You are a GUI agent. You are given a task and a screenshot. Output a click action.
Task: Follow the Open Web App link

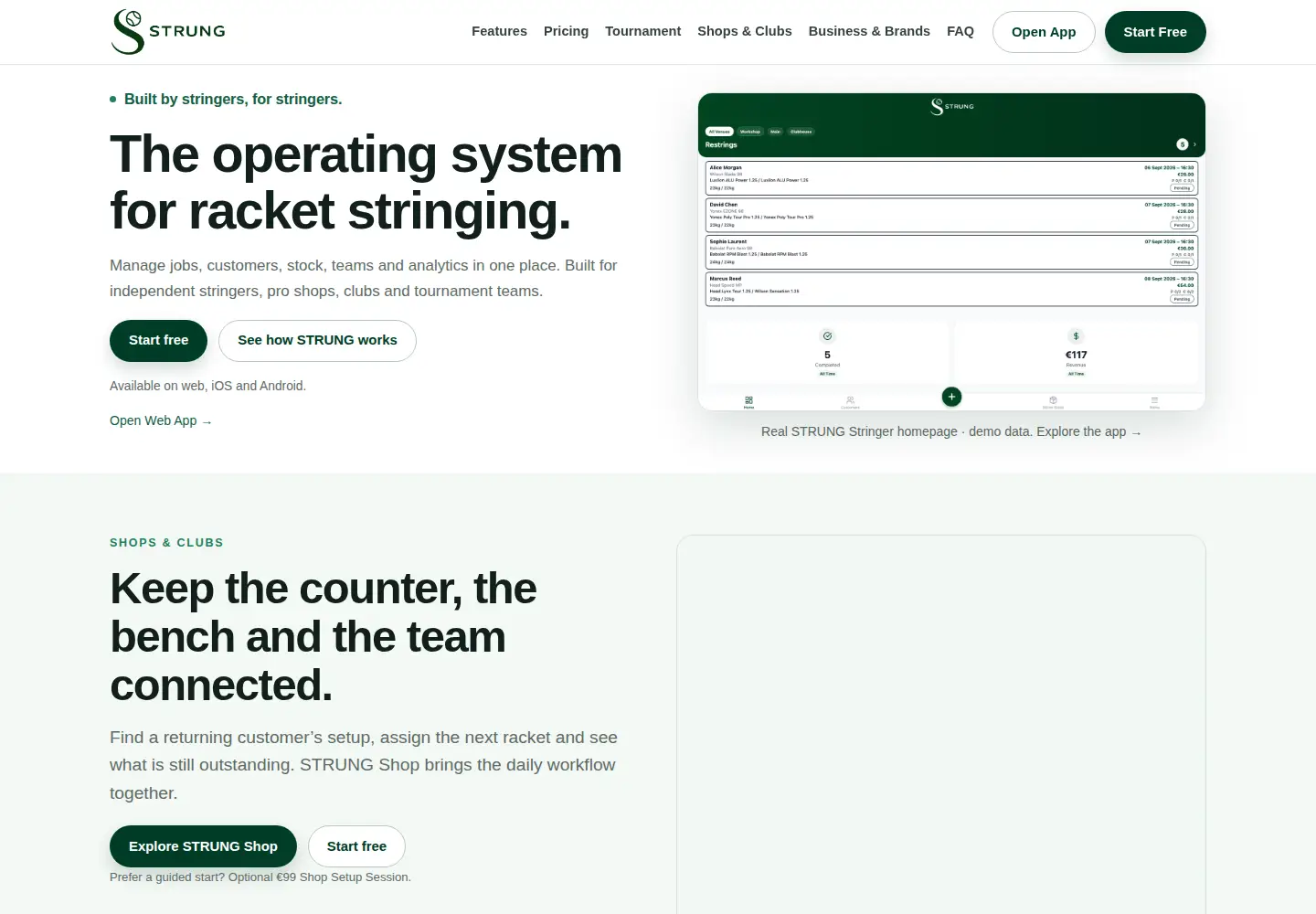pyautogui.click(x=161, y=420)
